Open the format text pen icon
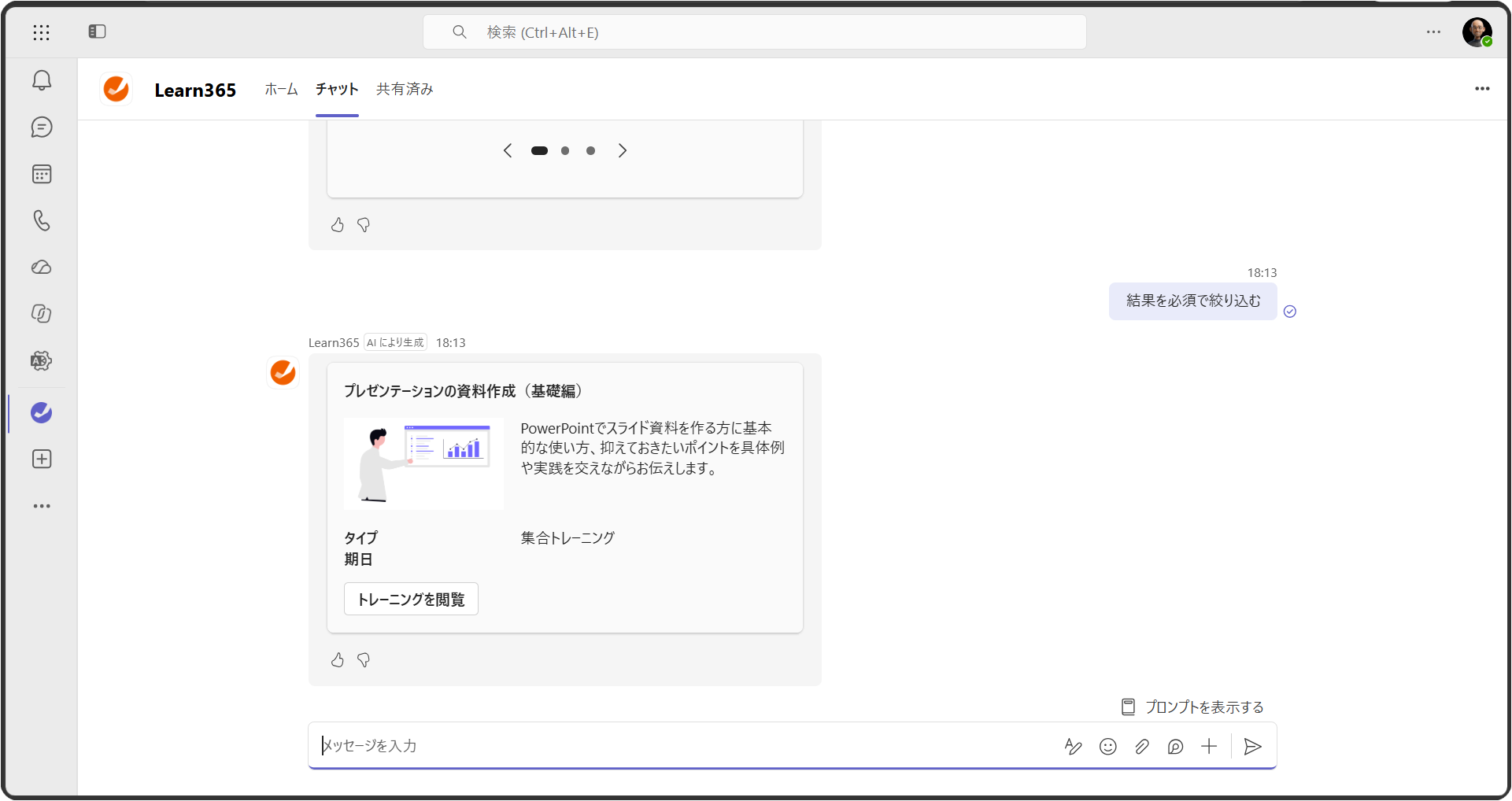This screenshot has height=801, width=1512. pyautogui.click(x=1074, y=747)
